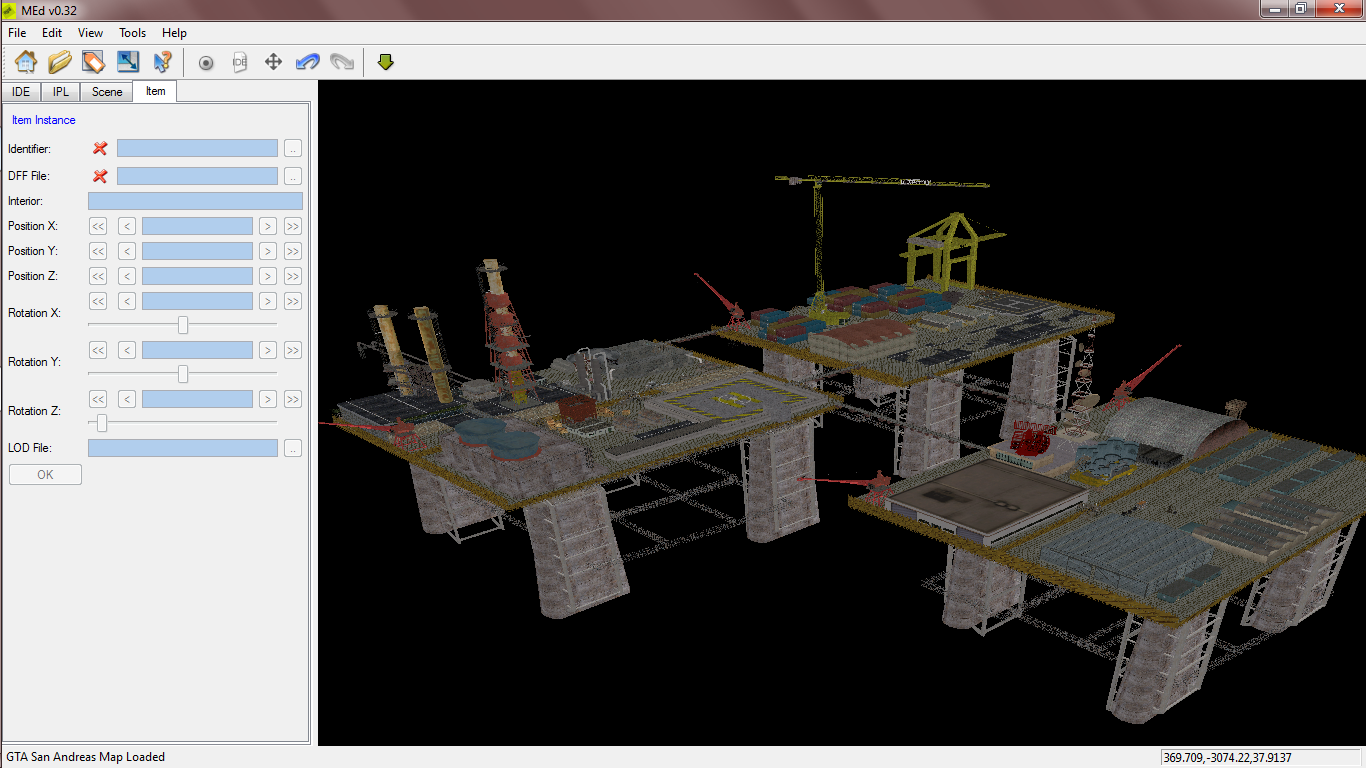The width and height of the screenshot is (1366, 768).
Task: Click 'GTA San Andreas Map Loaded' status text
Action: [85, 757]
